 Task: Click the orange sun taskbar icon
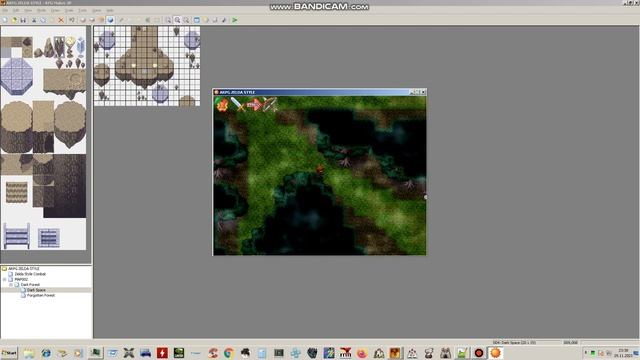coord(495,353)
